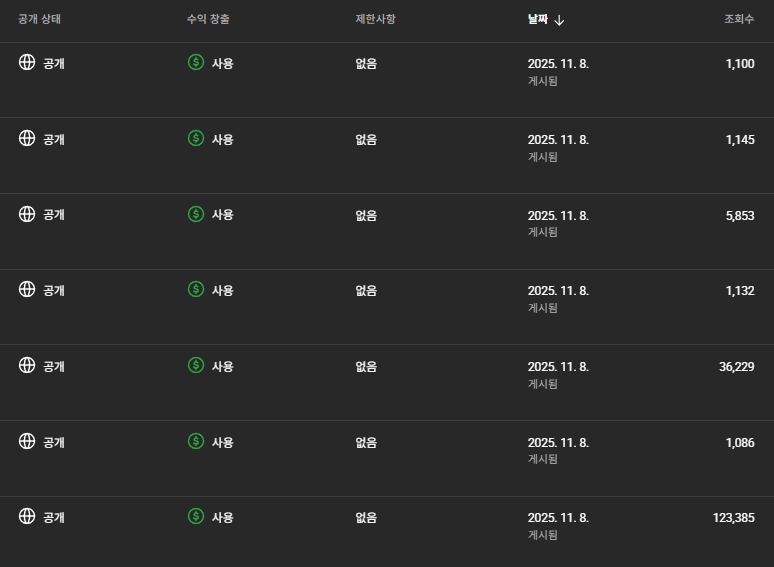
Task: Click the 사용 monetization label in the 36,229-views row
Action: 222,366
